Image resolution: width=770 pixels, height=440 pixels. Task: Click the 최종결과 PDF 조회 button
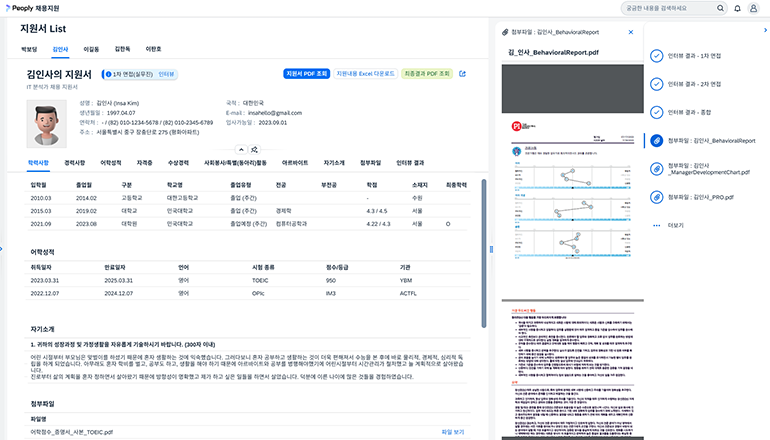click(x=427, y=74)
